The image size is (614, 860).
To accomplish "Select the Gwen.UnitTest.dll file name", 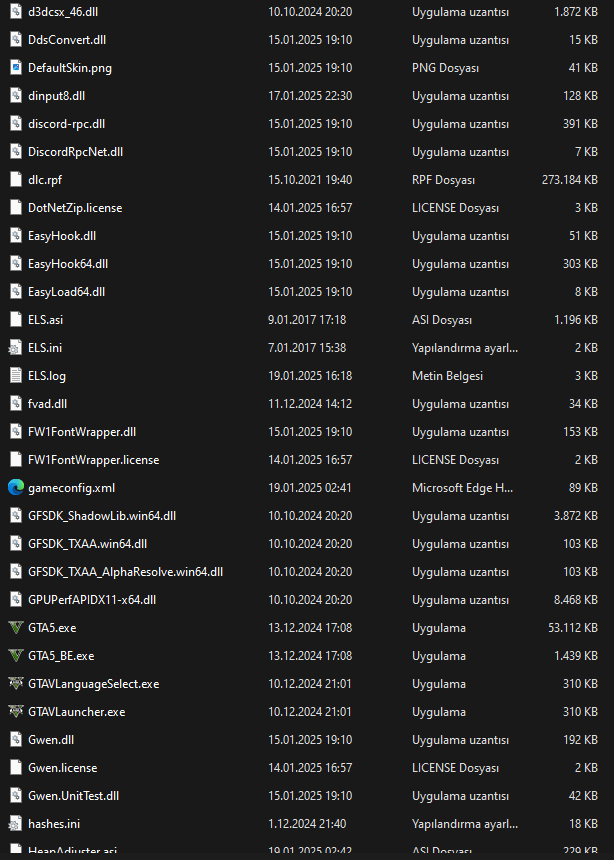I will (74, 796).
